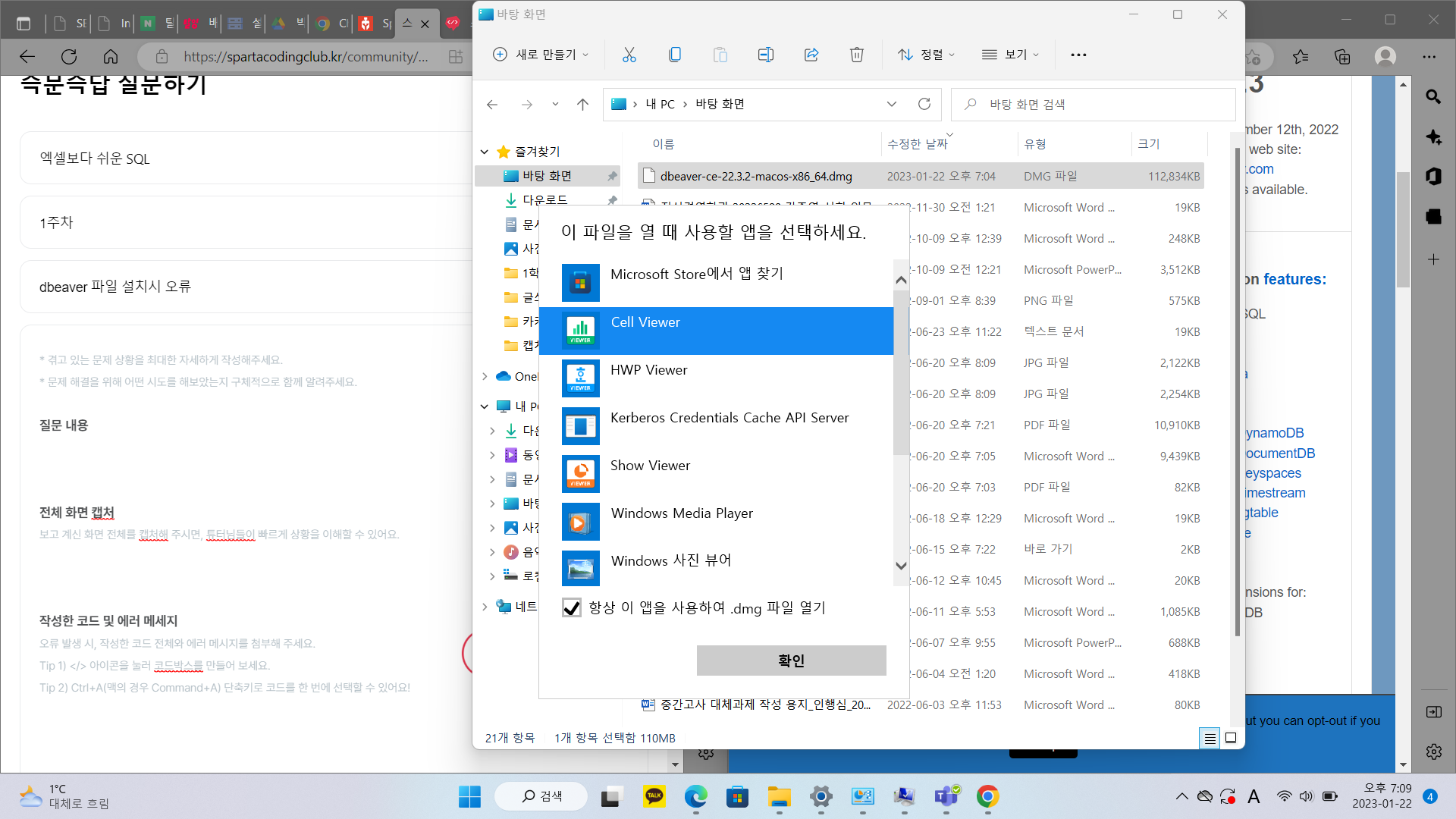
Task: Choose Windows Media Player in app list
Action: pyautogui.click(x=717, y=522)
